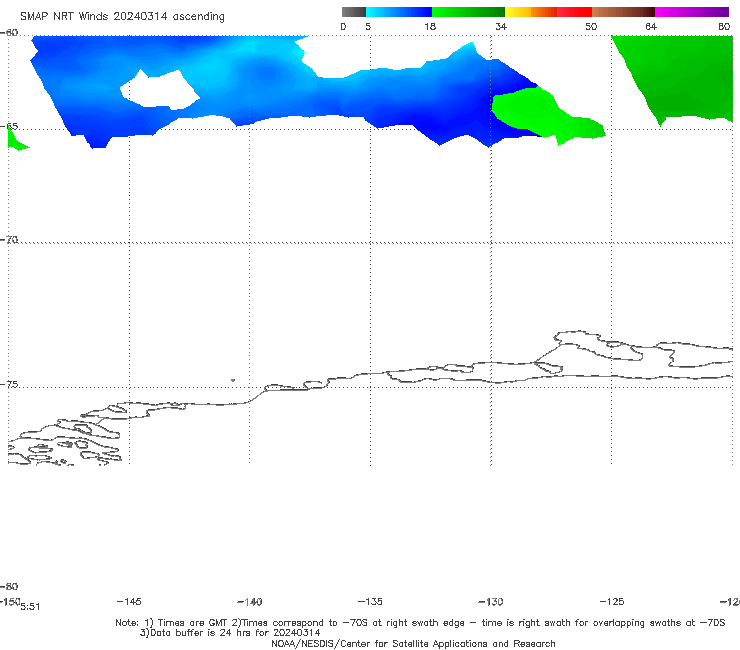The image size is (740, 650).
Task: Click the white data gap inside blue swath
Action: (x=160, y=90)
